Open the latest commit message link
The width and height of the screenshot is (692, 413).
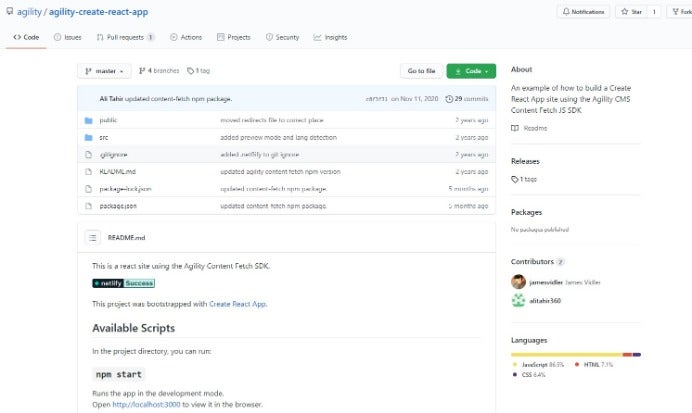pyautogui.click(x=178, y=99)
